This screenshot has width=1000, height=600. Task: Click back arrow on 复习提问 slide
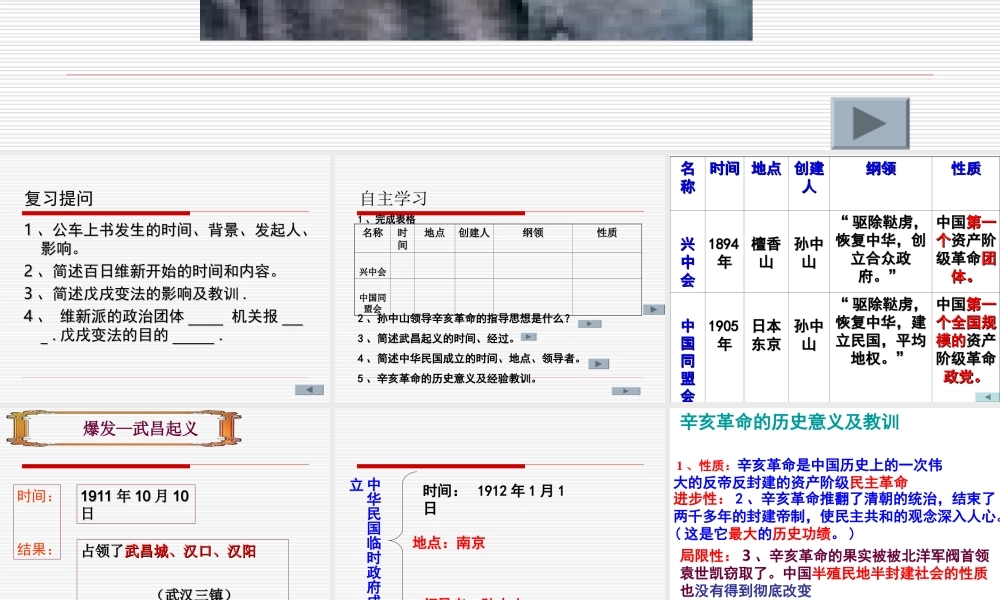309,390
